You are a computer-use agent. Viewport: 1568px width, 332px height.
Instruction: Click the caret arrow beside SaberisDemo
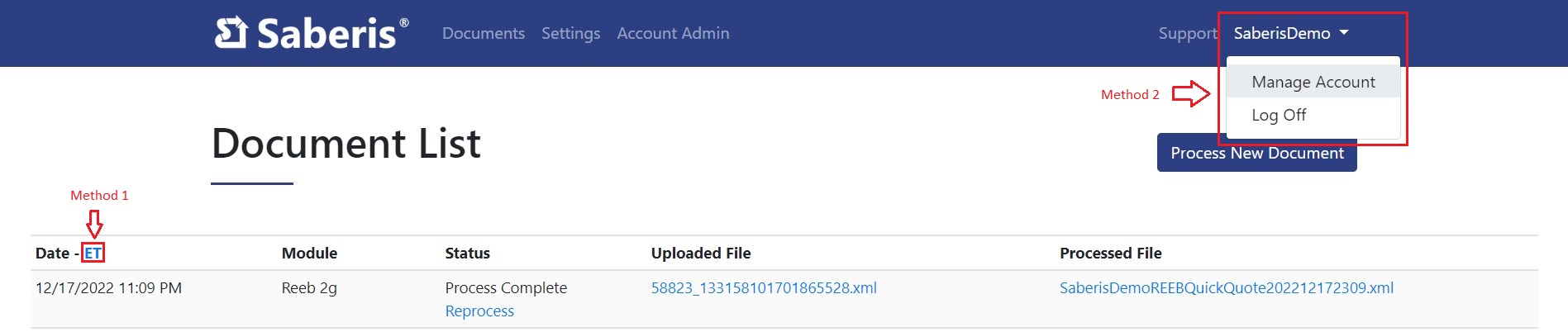pyautogui.click(x=1344, y=33)
